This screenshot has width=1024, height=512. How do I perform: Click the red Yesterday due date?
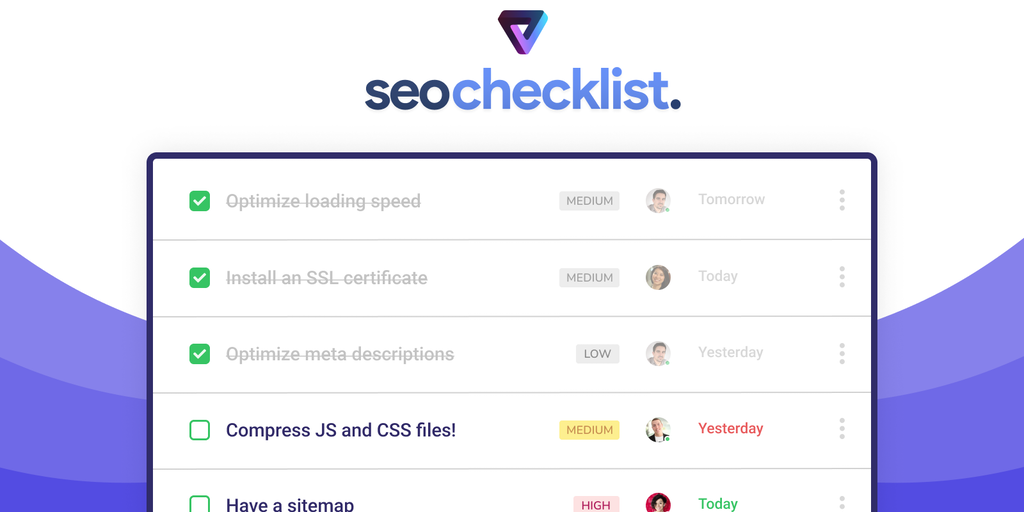pyautogui.click(x=730, y=429)
